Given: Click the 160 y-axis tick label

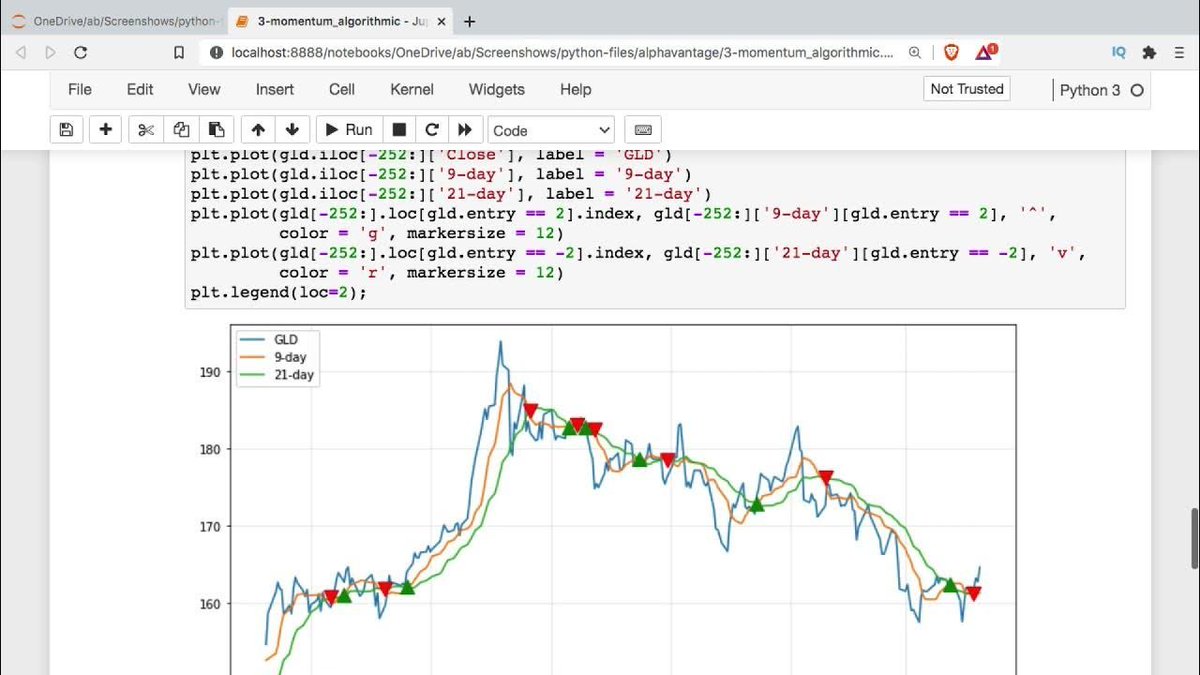Looking at the screenshot, I should [209, 604].
